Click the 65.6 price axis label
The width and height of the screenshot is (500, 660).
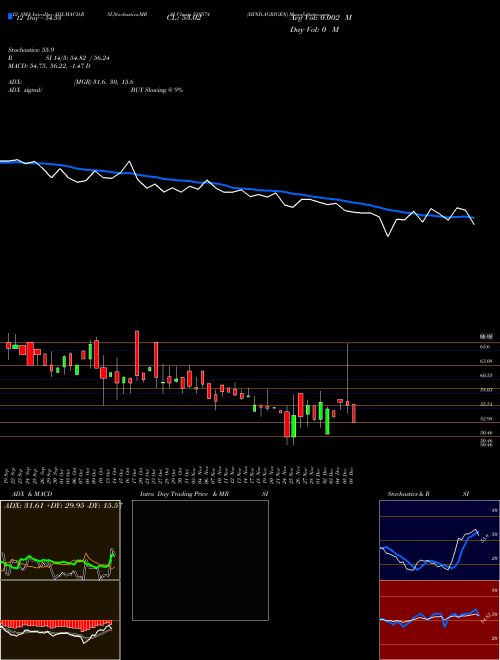[484, 347]
